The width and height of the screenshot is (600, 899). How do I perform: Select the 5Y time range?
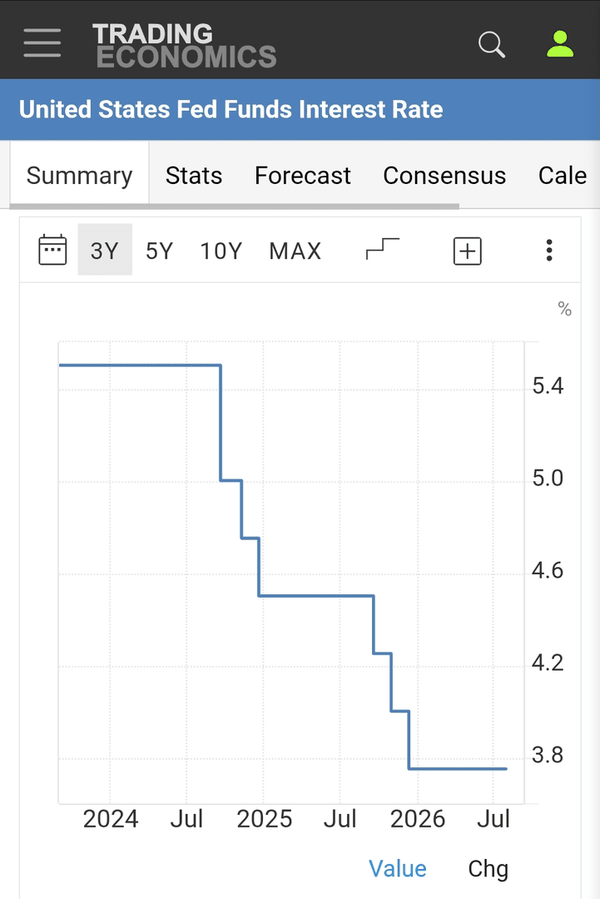[159, 251]
